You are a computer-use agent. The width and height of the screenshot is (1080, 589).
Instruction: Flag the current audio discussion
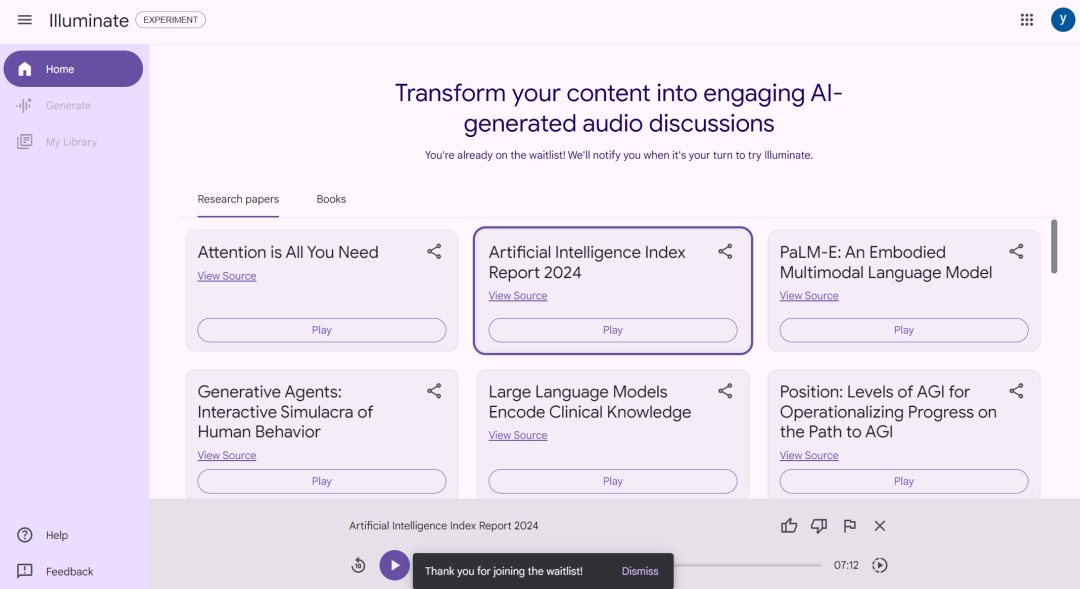point(849,526)
